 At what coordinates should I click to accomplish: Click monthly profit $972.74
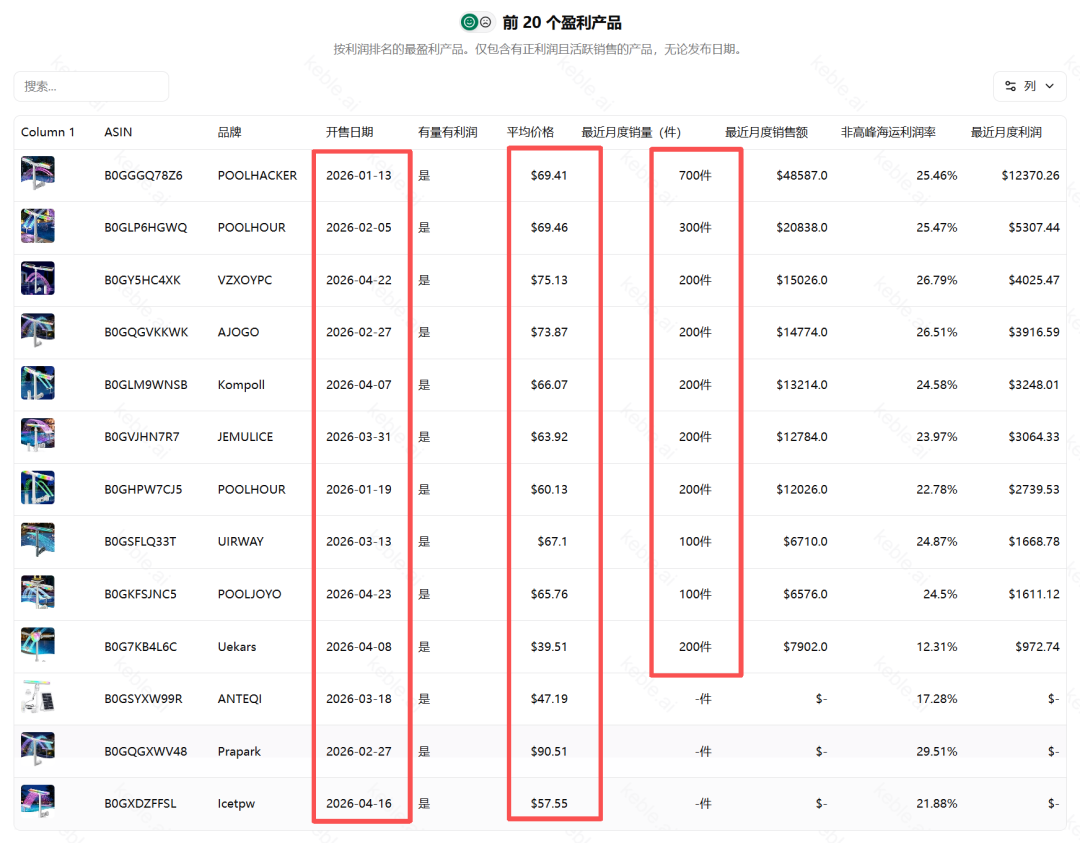tap(1037, 647)
